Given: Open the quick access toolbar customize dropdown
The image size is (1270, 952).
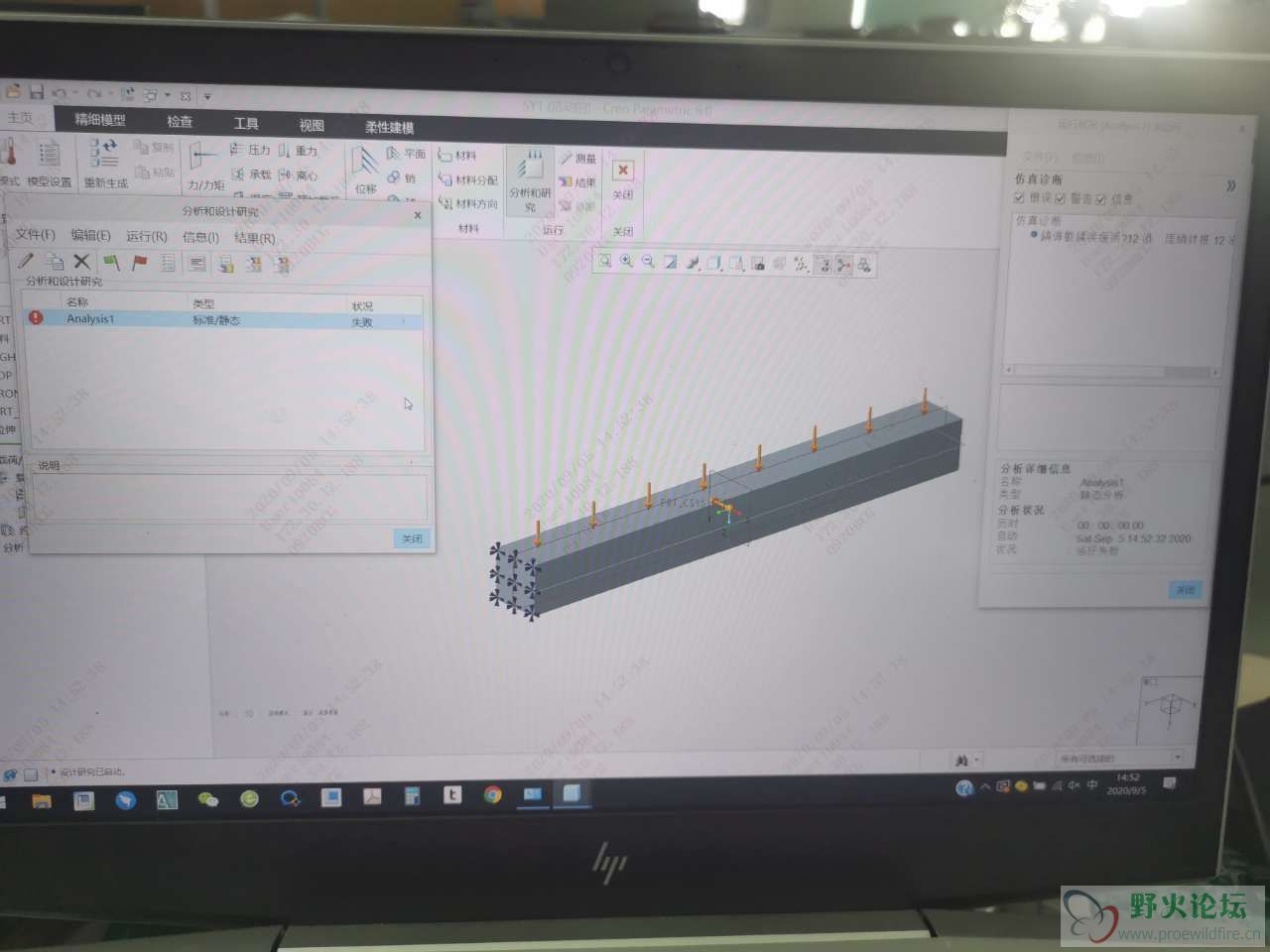Looking at the screenshot, I should click(207, 96).
